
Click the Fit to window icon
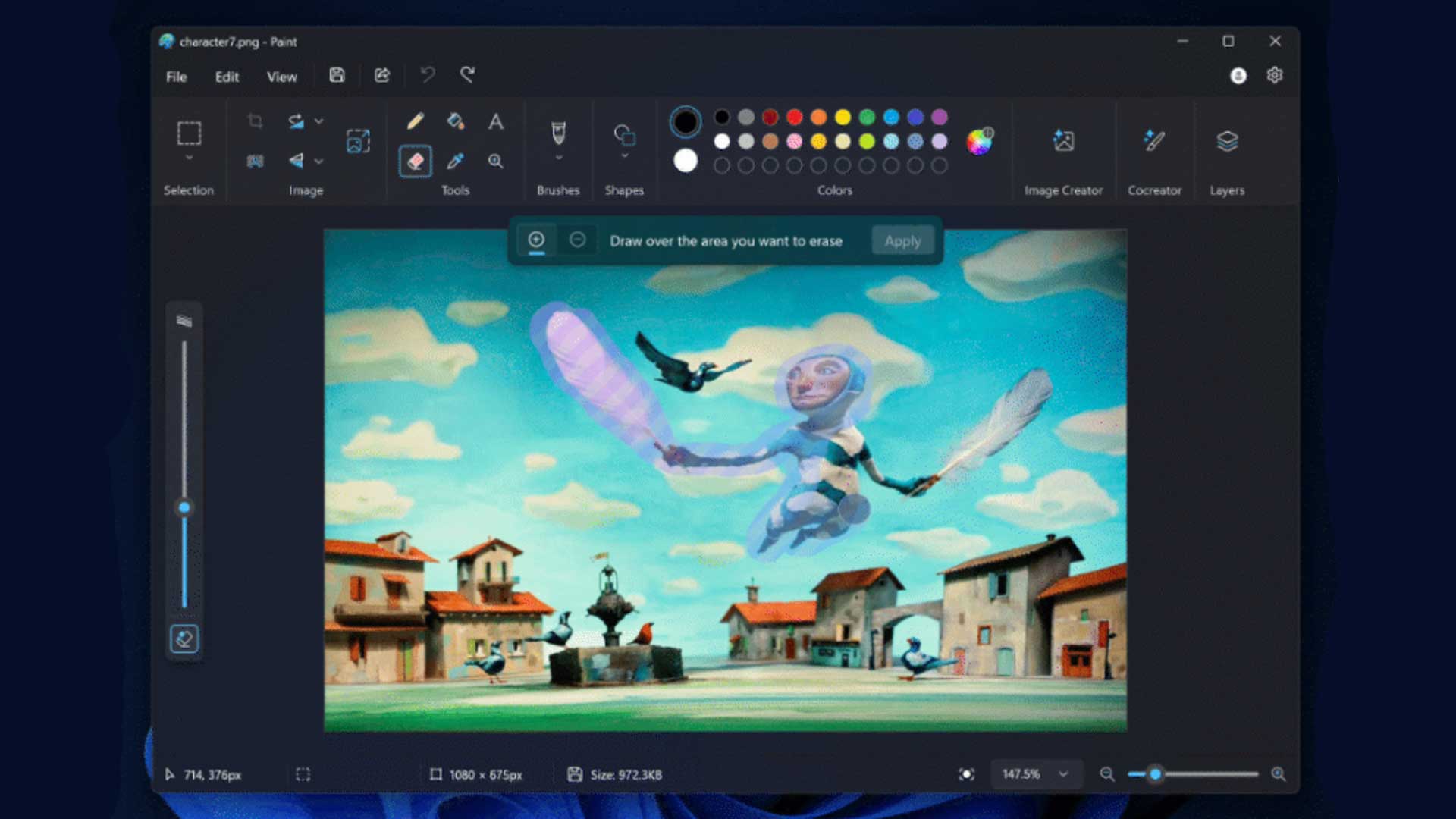(966, 774)
